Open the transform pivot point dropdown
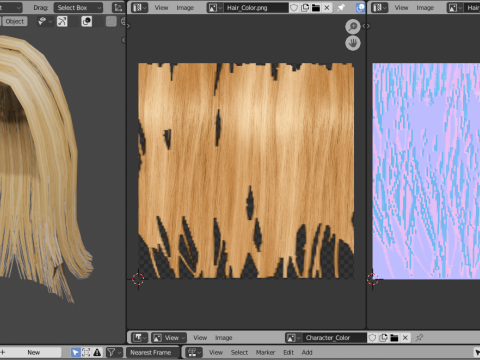This screenshot has width=480, height=360. coord(46,21)
